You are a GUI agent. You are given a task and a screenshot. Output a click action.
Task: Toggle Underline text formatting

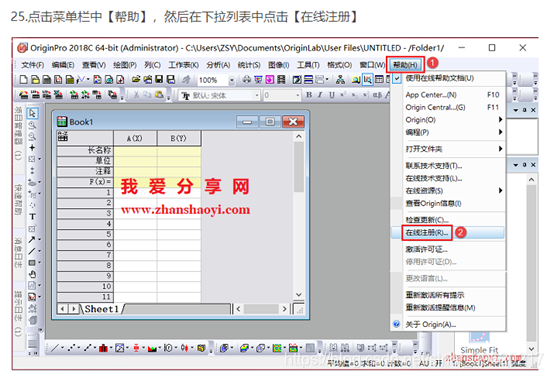331,95
